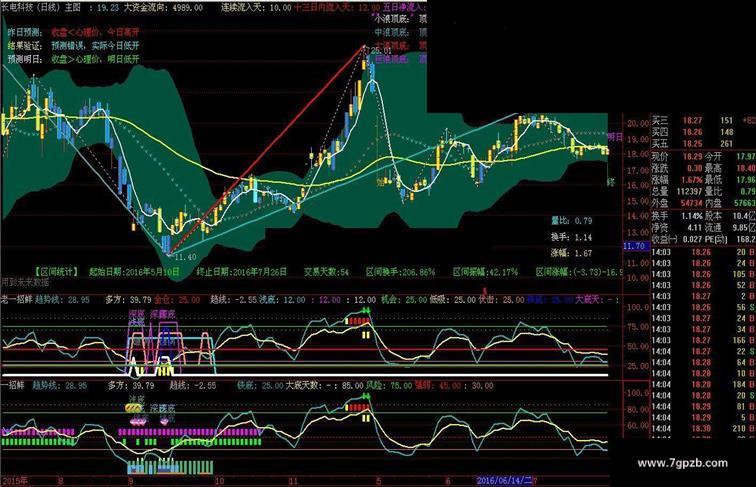The height and width of the screenshot is (487, 756).
Task: Select the 昨日预测 forecast line
Action: pos(73,32)
